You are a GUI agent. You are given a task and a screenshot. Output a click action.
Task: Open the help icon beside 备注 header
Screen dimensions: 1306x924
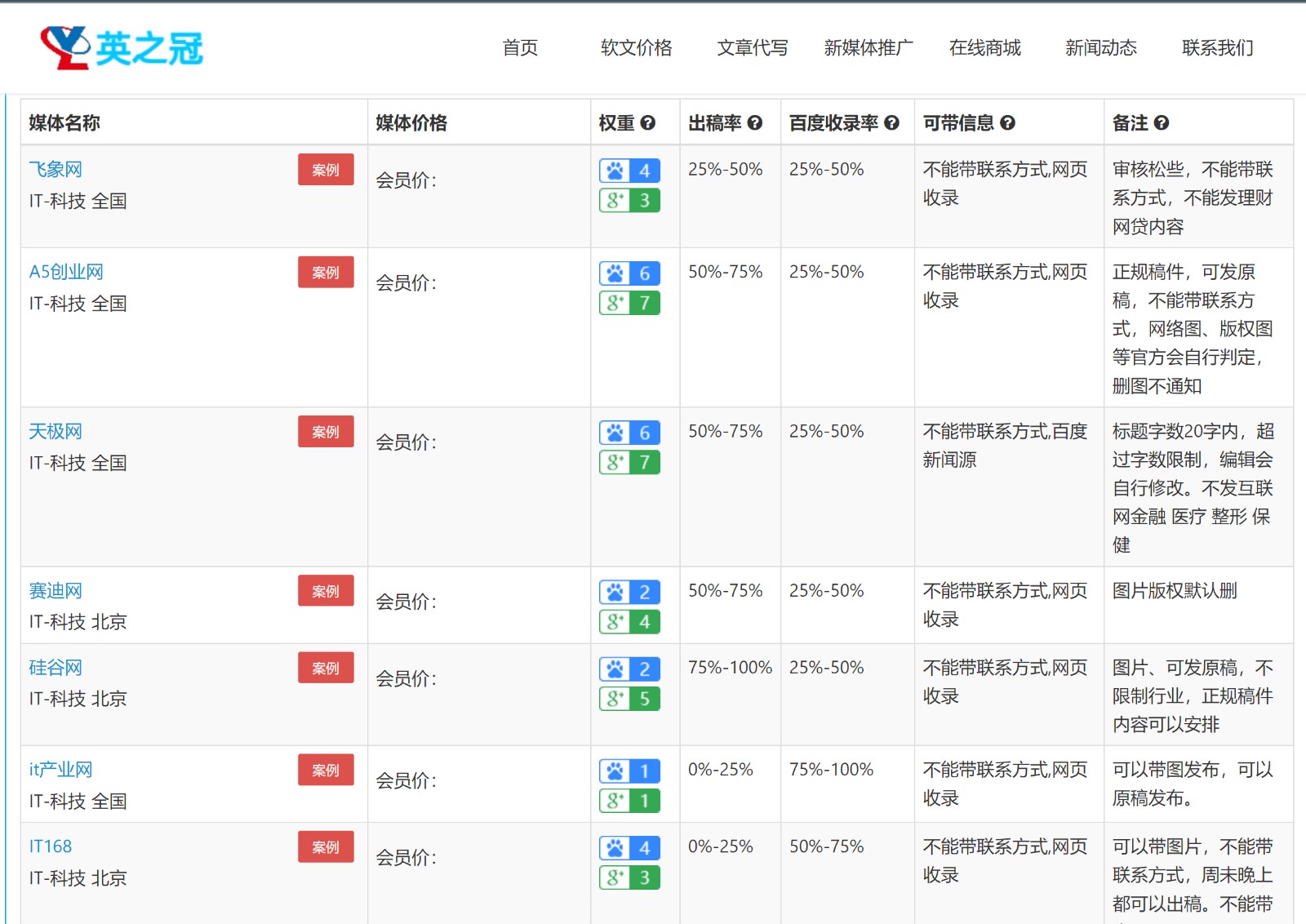pos(1162,122)
